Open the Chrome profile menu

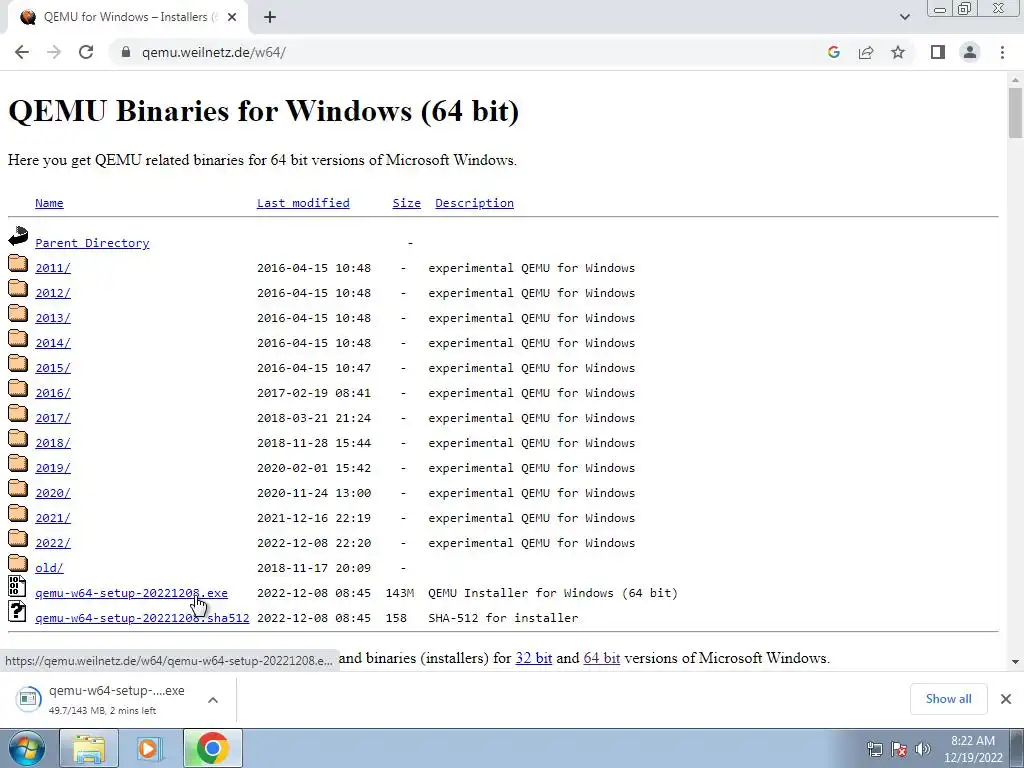pyautogui.click(x=970, y=52)
